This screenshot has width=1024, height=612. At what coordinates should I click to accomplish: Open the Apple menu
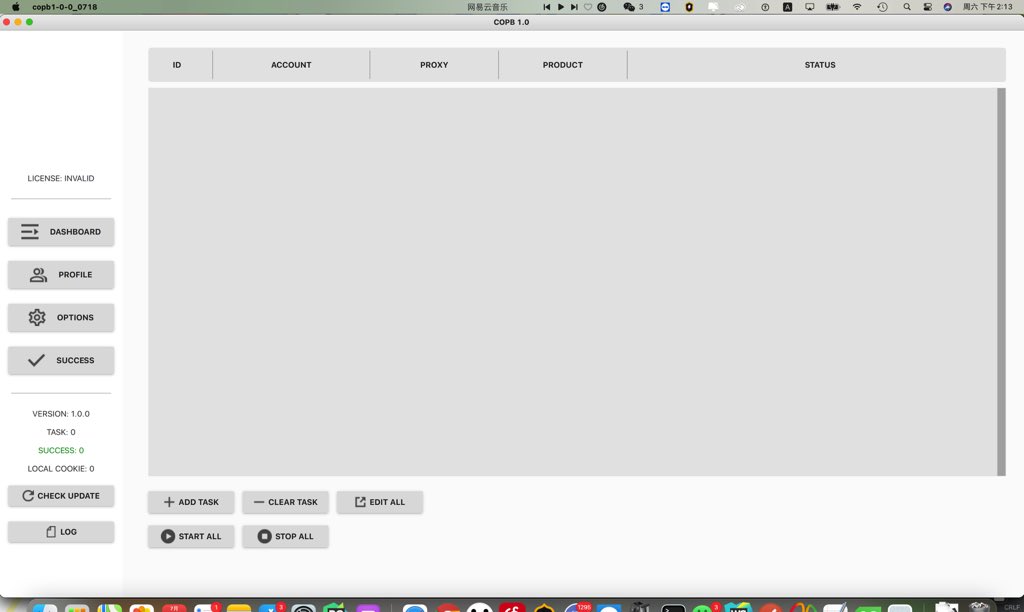16,7
